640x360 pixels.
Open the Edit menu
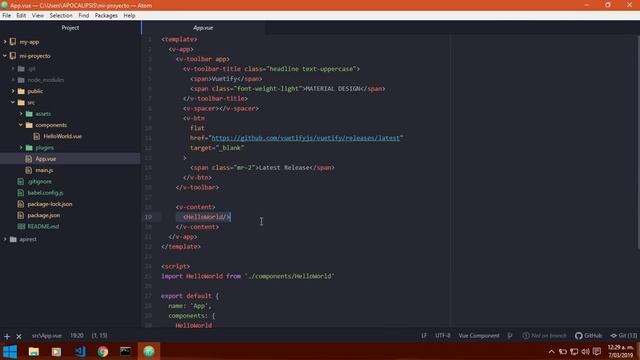[x=21, y=16]
